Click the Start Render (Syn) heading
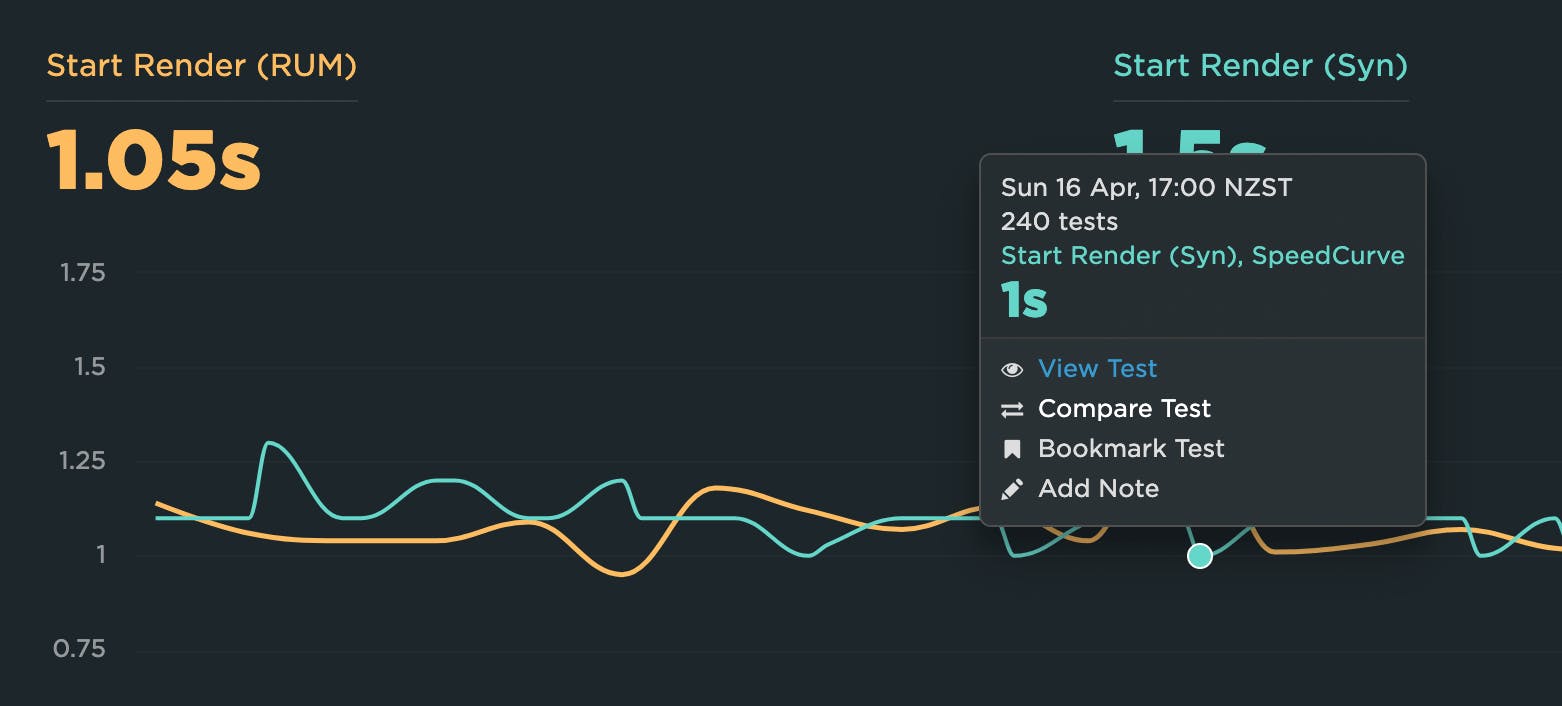1562x706 pixels. pos(1260,66)
